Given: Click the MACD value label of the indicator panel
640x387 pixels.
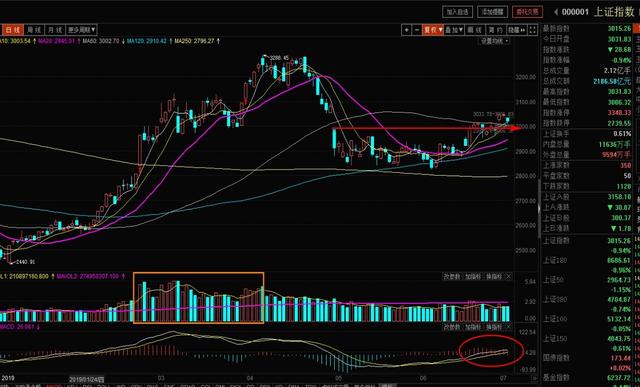Looking at the screenshot, I should coord(18,327).
